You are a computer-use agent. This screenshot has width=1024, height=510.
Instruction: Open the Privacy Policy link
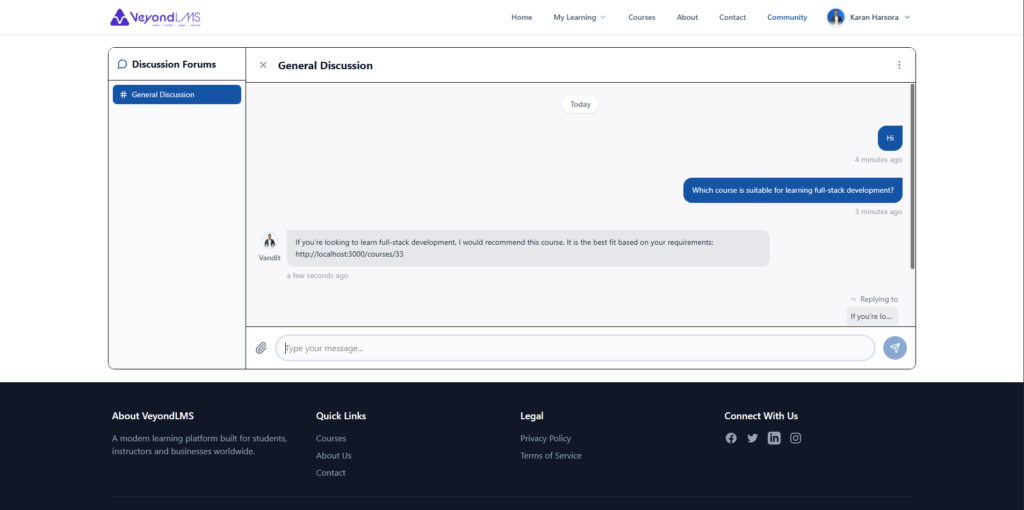pos(546,439)
